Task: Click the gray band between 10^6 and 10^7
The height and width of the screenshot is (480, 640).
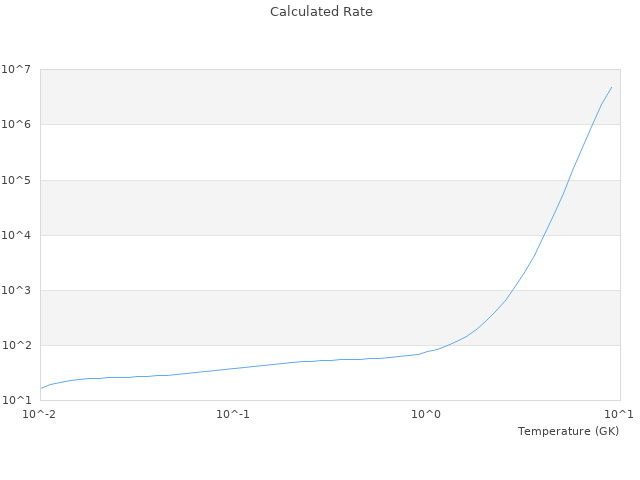Action: (x=300, y=97)
